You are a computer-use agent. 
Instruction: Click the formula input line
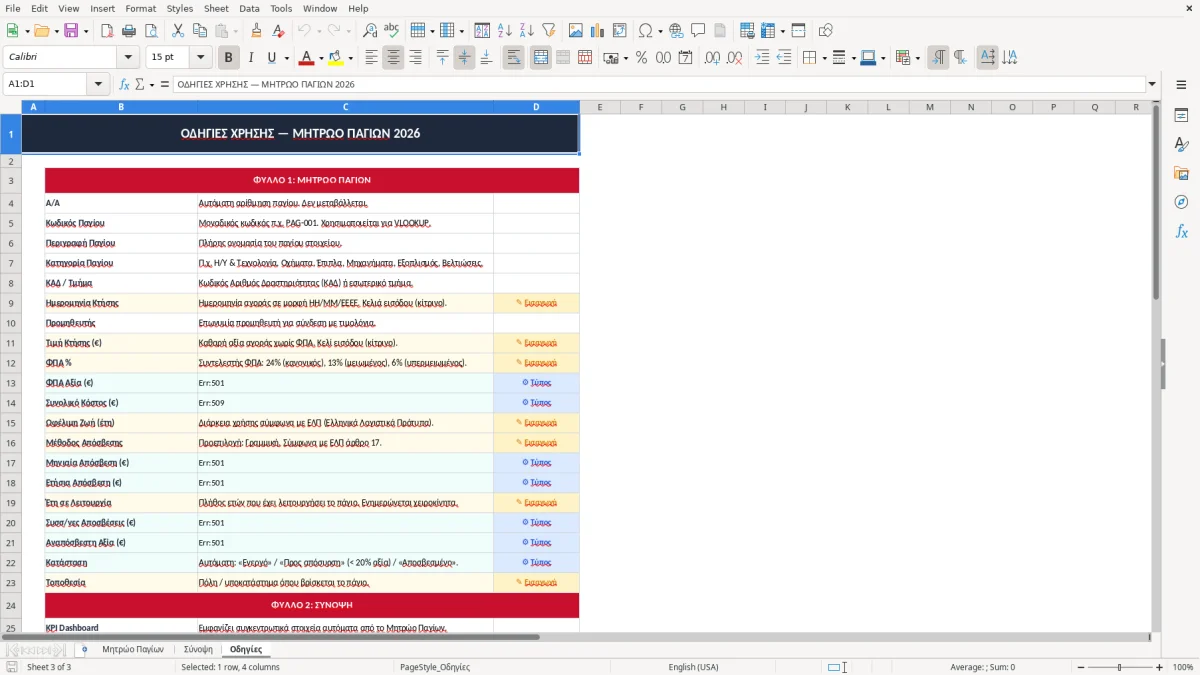[659, 84]
